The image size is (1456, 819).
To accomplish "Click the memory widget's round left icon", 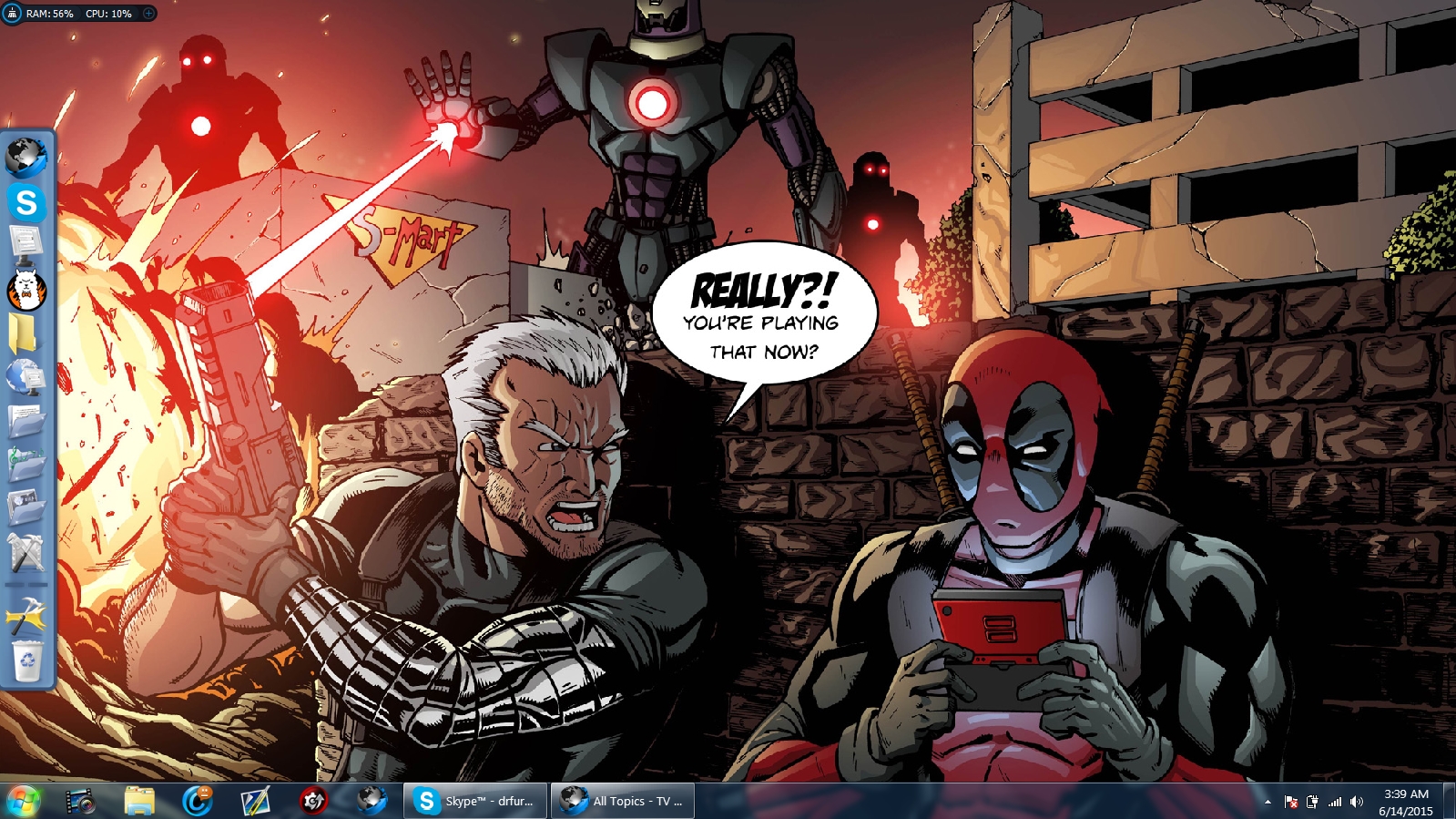I will point(12,14).
